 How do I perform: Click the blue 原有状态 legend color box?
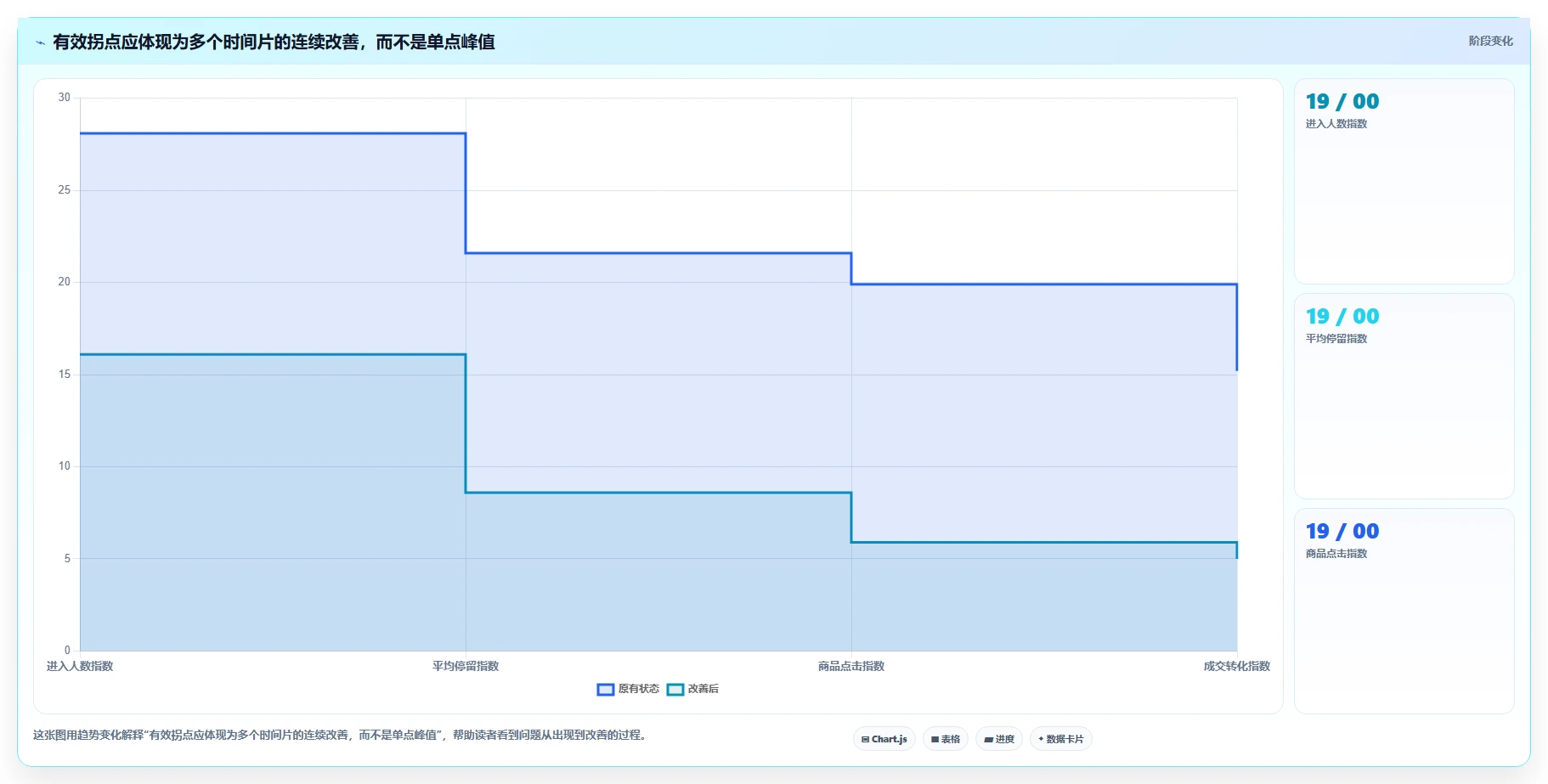[606, 689]
